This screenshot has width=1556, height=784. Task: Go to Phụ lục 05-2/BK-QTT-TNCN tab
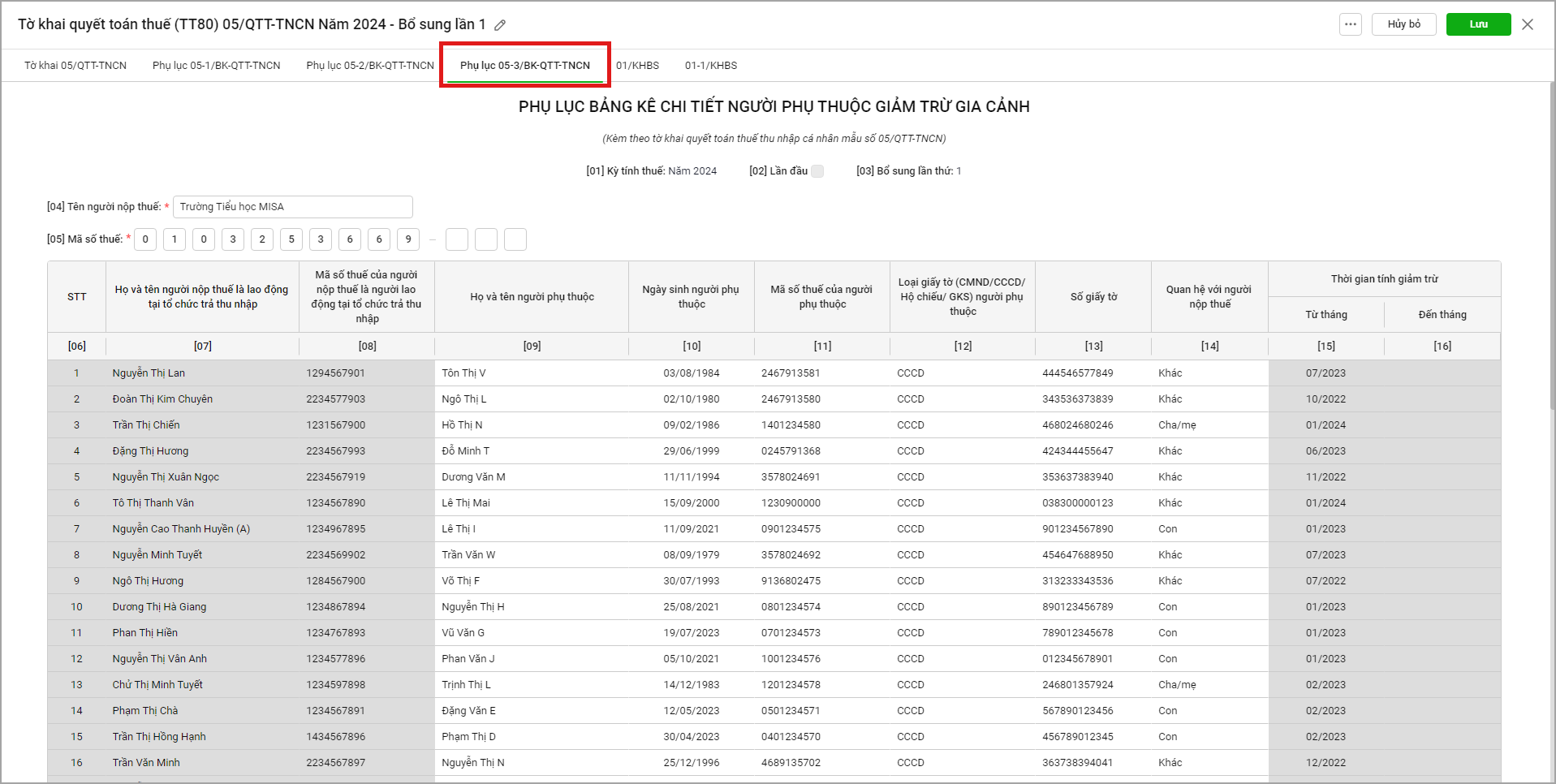(x=370, y=66)
